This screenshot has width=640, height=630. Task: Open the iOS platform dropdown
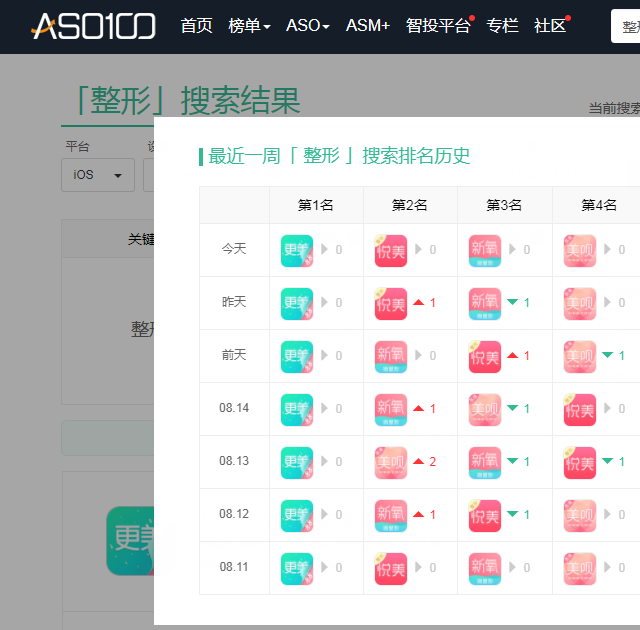click(x=97, y=174)
